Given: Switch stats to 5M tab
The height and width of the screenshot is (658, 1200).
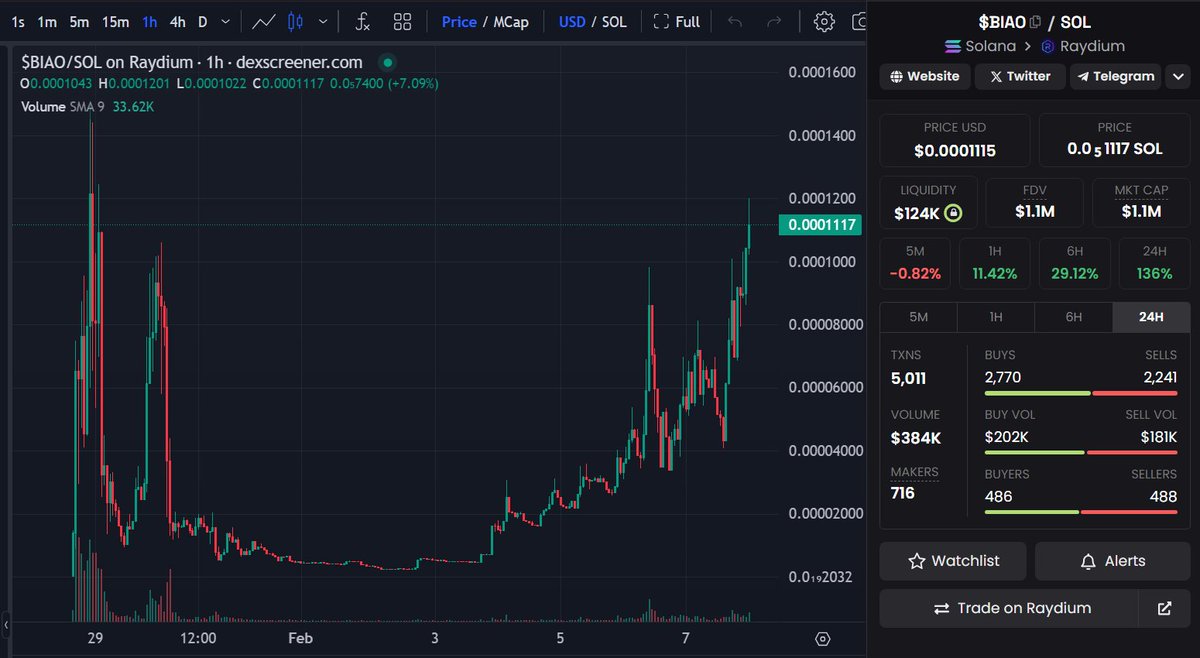Looking at the screenshot, I should coord(918,317).
